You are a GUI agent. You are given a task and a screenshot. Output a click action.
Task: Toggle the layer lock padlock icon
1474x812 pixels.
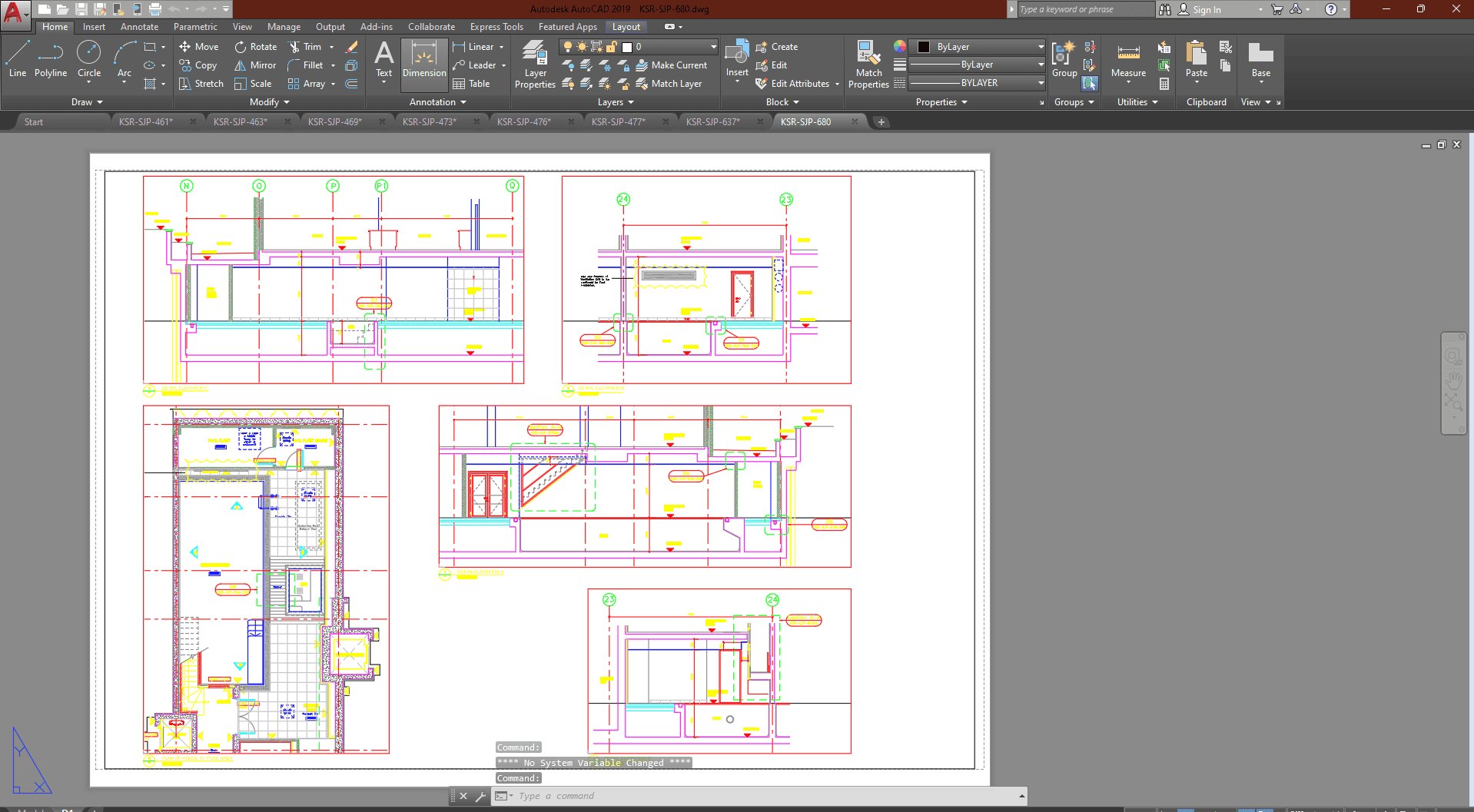[x=612, y=47]
